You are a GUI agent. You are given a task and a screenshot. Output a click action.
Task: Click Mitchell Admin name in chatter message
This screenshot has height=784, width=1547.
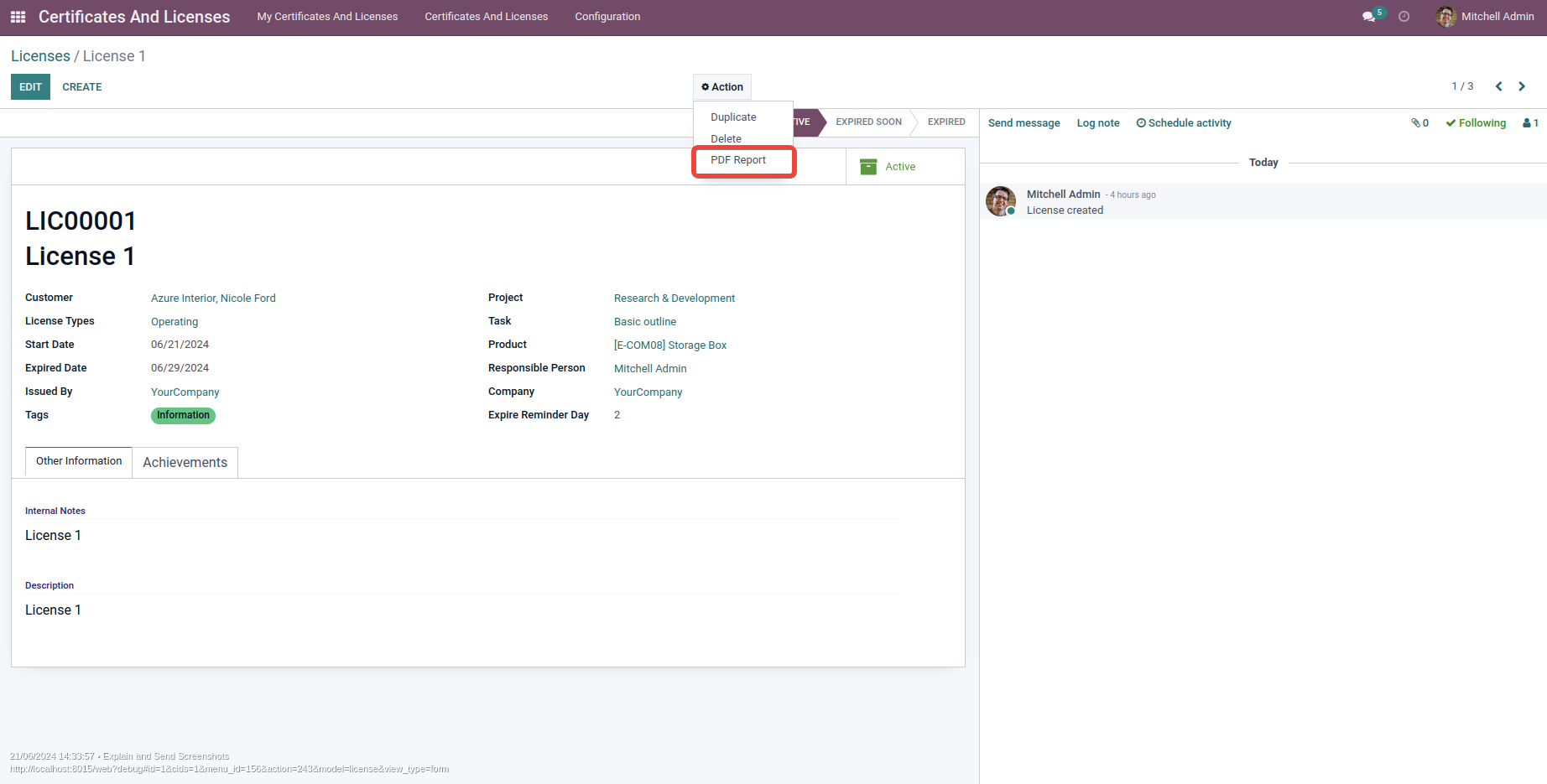(1063, 195)
